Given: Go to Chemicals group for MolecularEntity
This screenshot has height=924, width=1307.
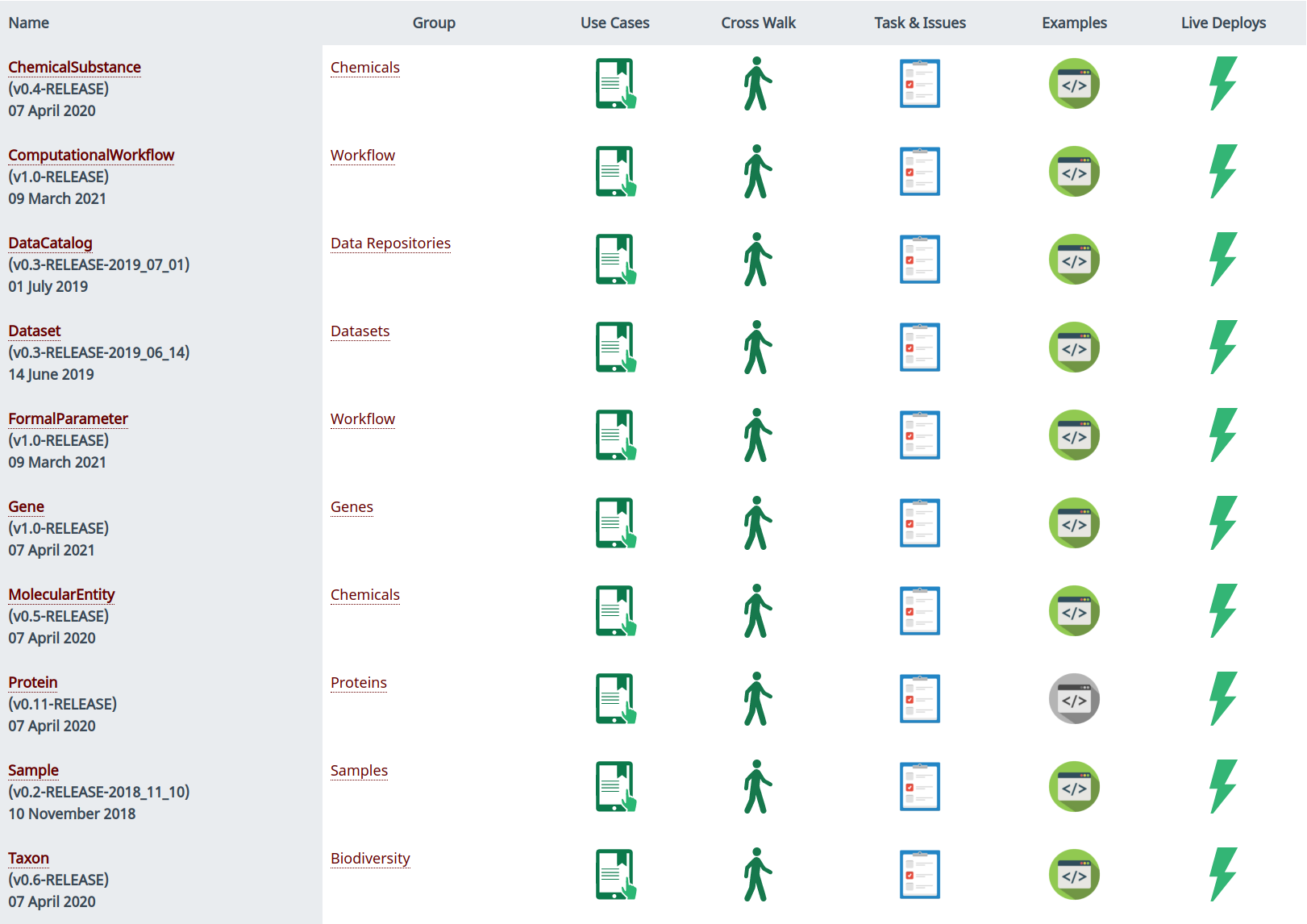Looking at the screenshot, I should 365,594.
